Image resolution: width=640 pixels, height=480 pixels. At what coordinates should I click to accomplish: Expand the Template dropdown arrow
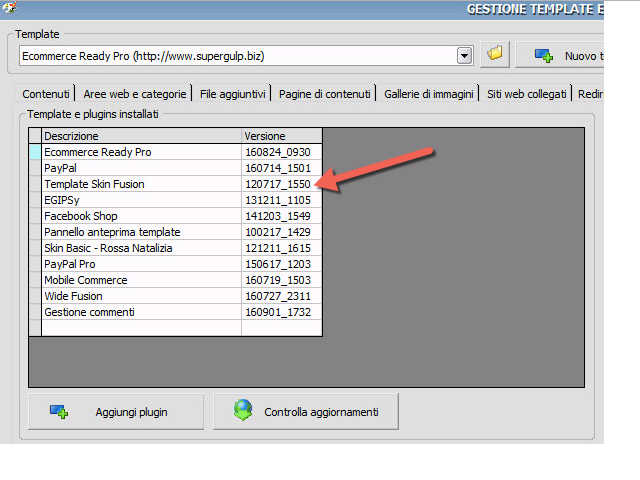click(464, 56)
